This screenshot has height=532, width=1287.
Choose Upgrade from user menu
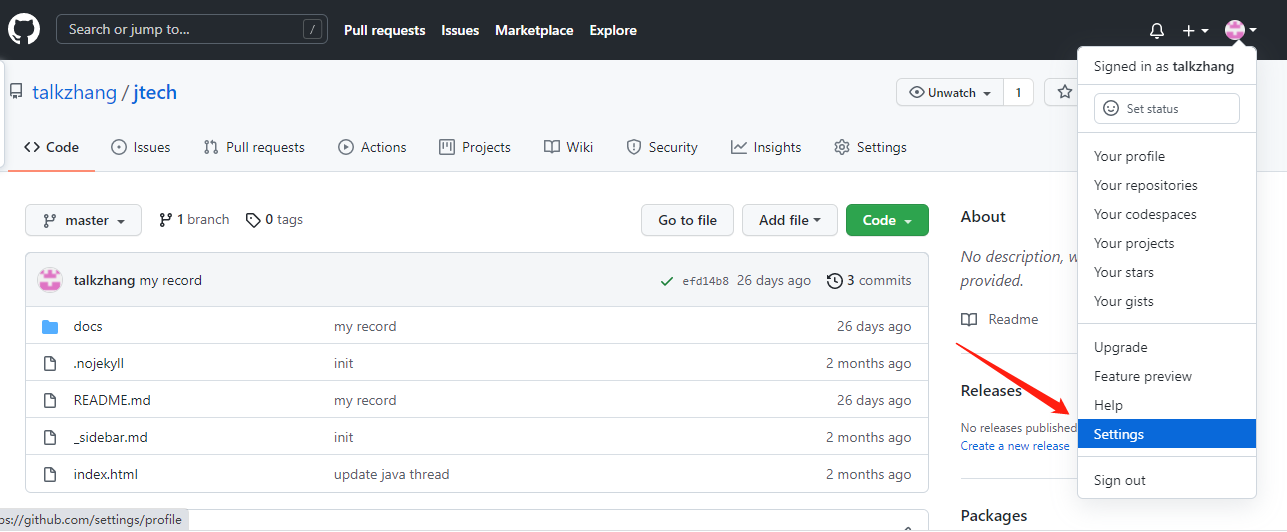[x=1167, y=347]
